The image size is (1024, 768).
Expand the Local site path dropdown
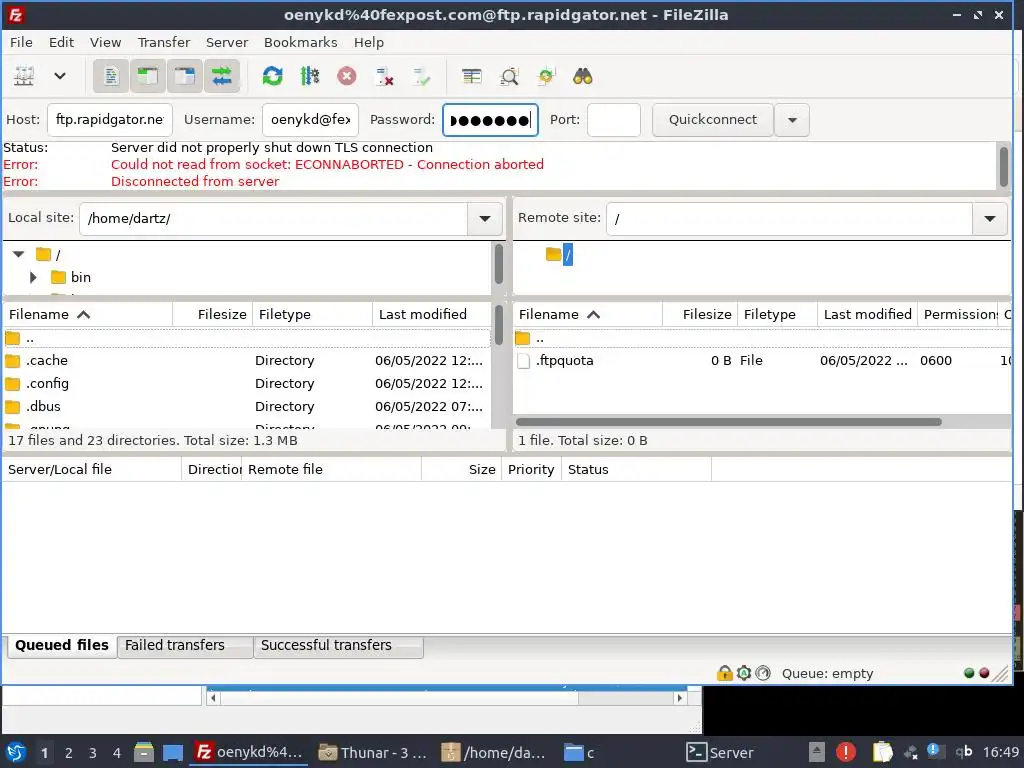pyautogui.click(x=485, y=219)
